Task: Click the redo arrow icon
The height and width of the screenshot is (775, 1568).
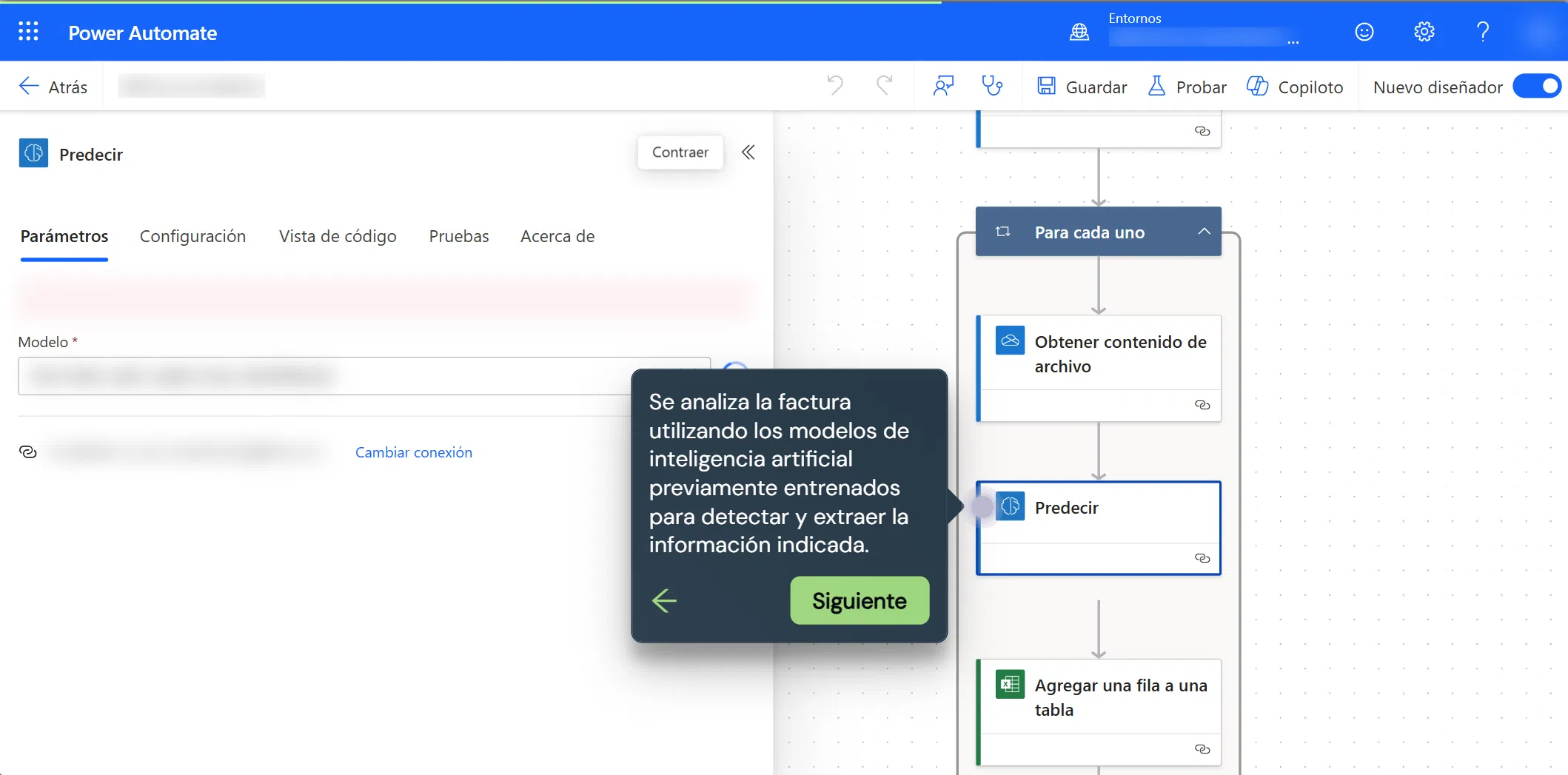Action: click(x=884, y=86)
